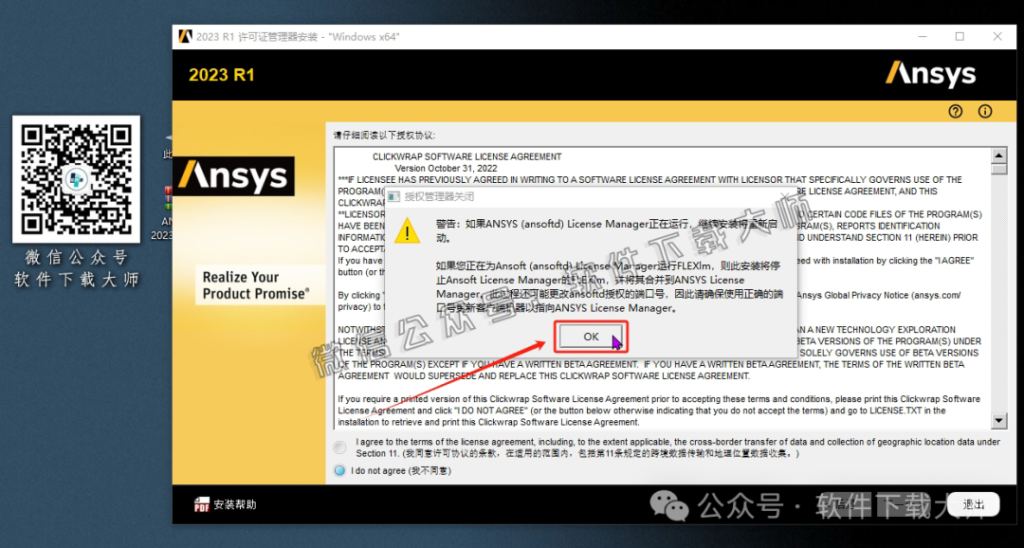Click the 2023 R1 version label
Screen dimensions: 1024x548
(221, 75)
